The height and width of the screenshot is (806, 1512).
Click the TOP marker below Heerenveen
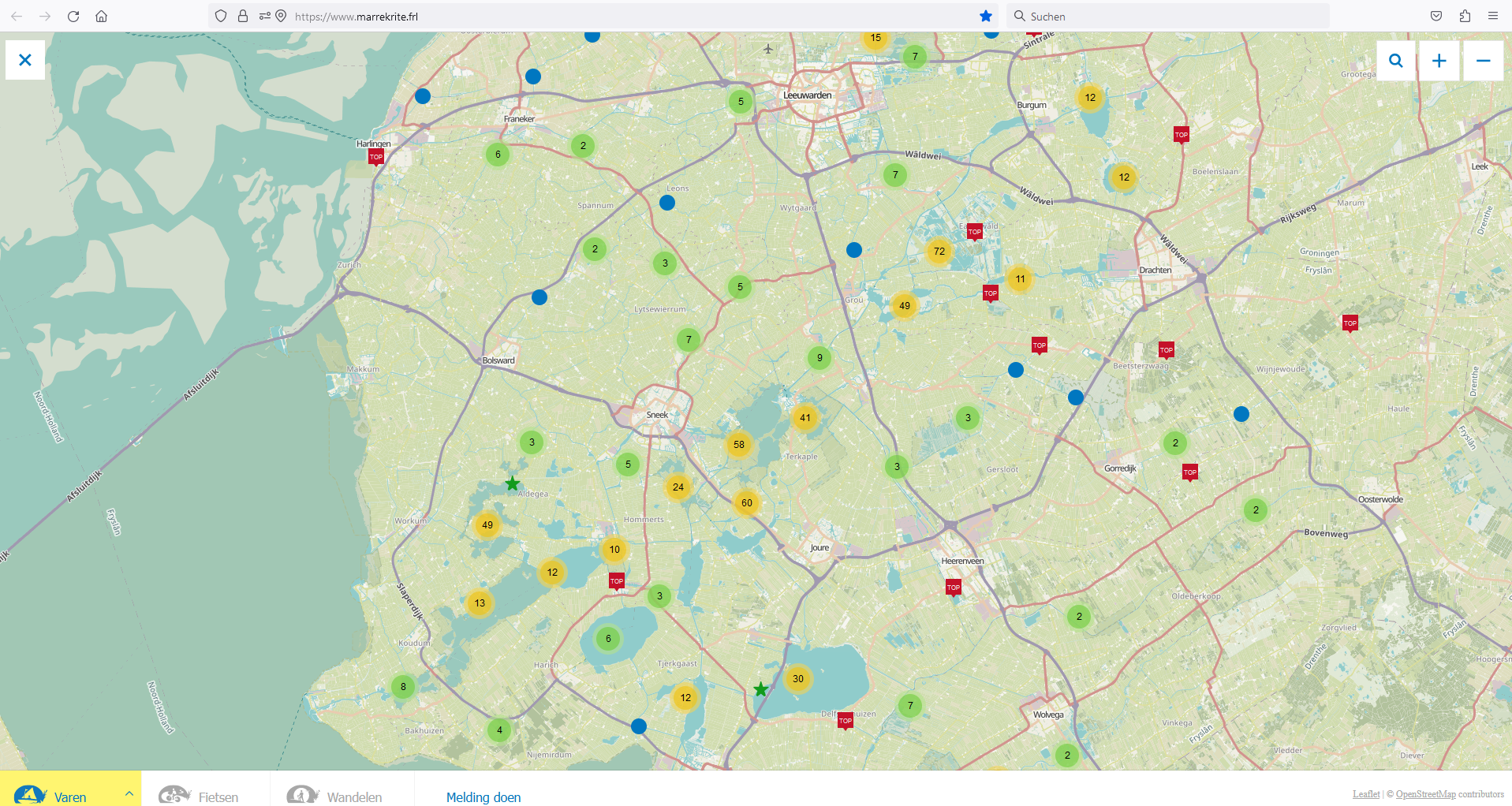[x=953, y=588]
